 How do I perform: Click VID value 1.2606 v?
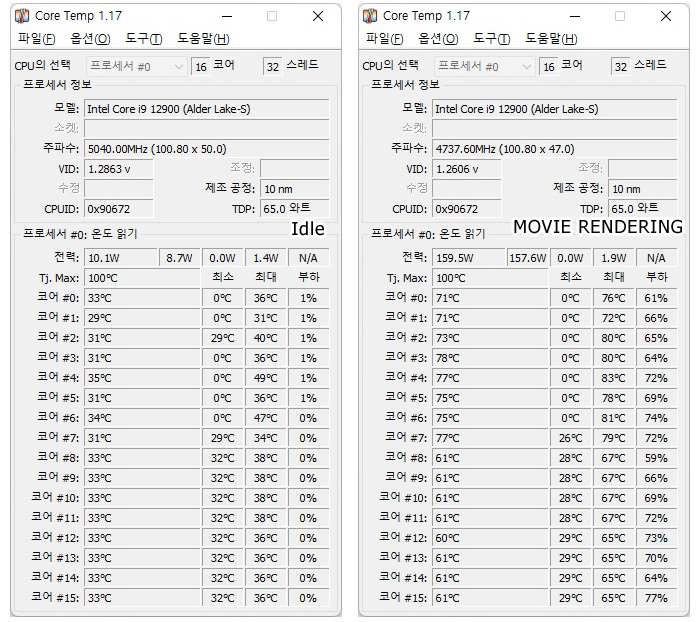[467, 169]
